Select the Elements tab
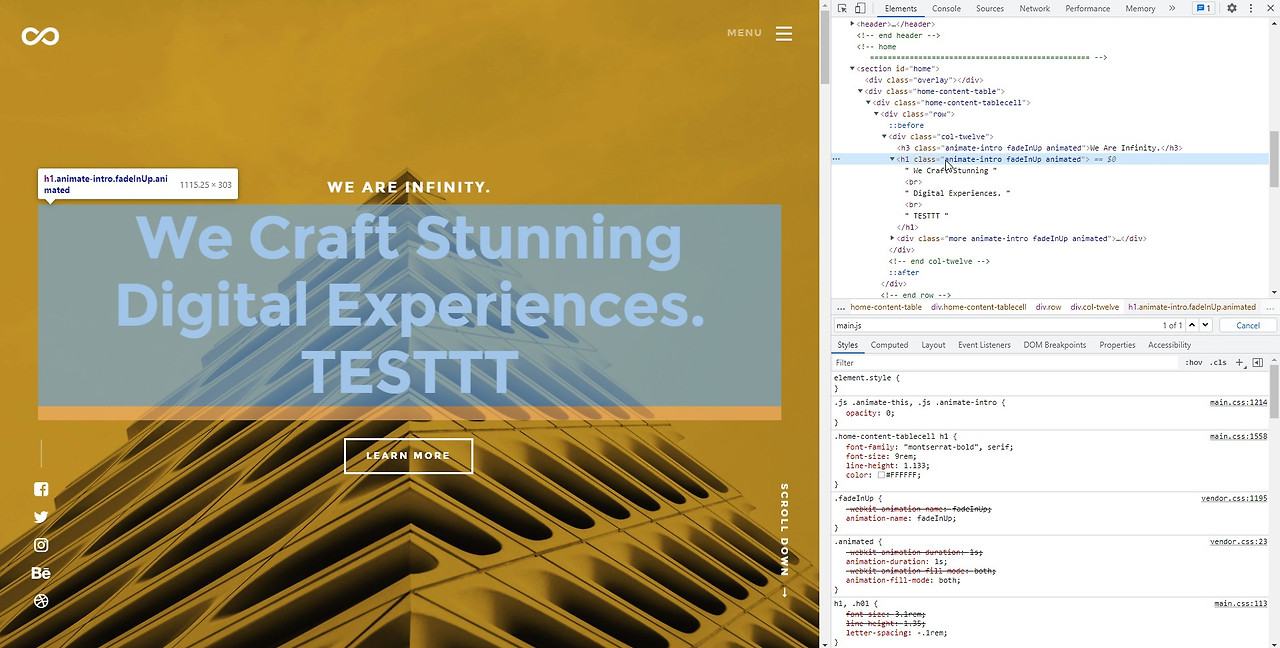Image resolution: width=1280 pixels, height=648 pixels. click(x=900, y=8)
